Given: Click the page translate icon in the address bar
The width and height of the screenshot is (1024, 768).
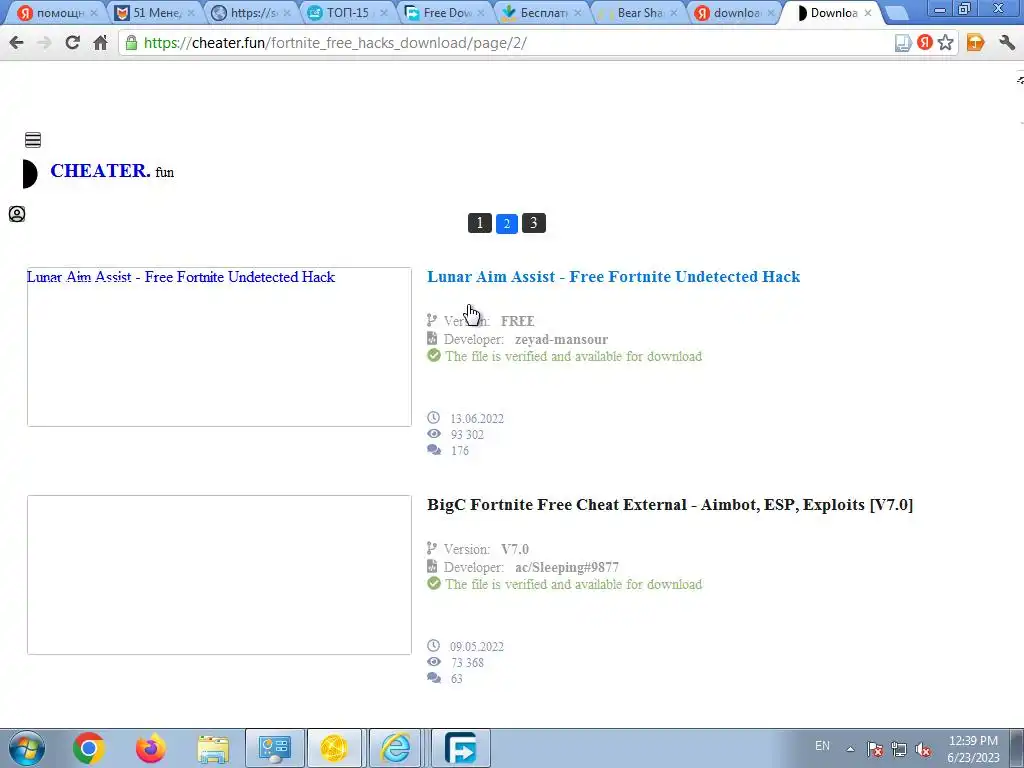Looking at the screenshot, I should tap(903, 43).
